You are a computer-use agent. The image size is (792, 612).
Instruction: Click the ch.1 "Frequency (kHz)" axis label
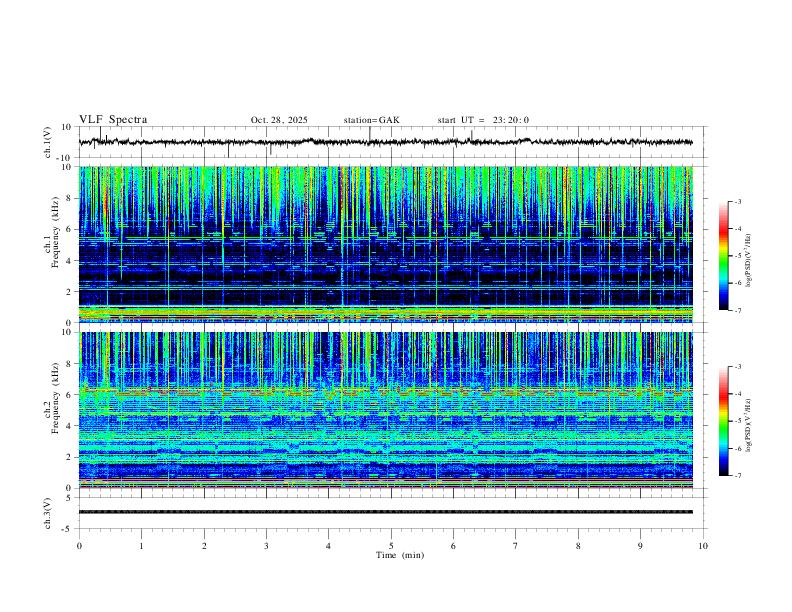(x=55, y=232)
